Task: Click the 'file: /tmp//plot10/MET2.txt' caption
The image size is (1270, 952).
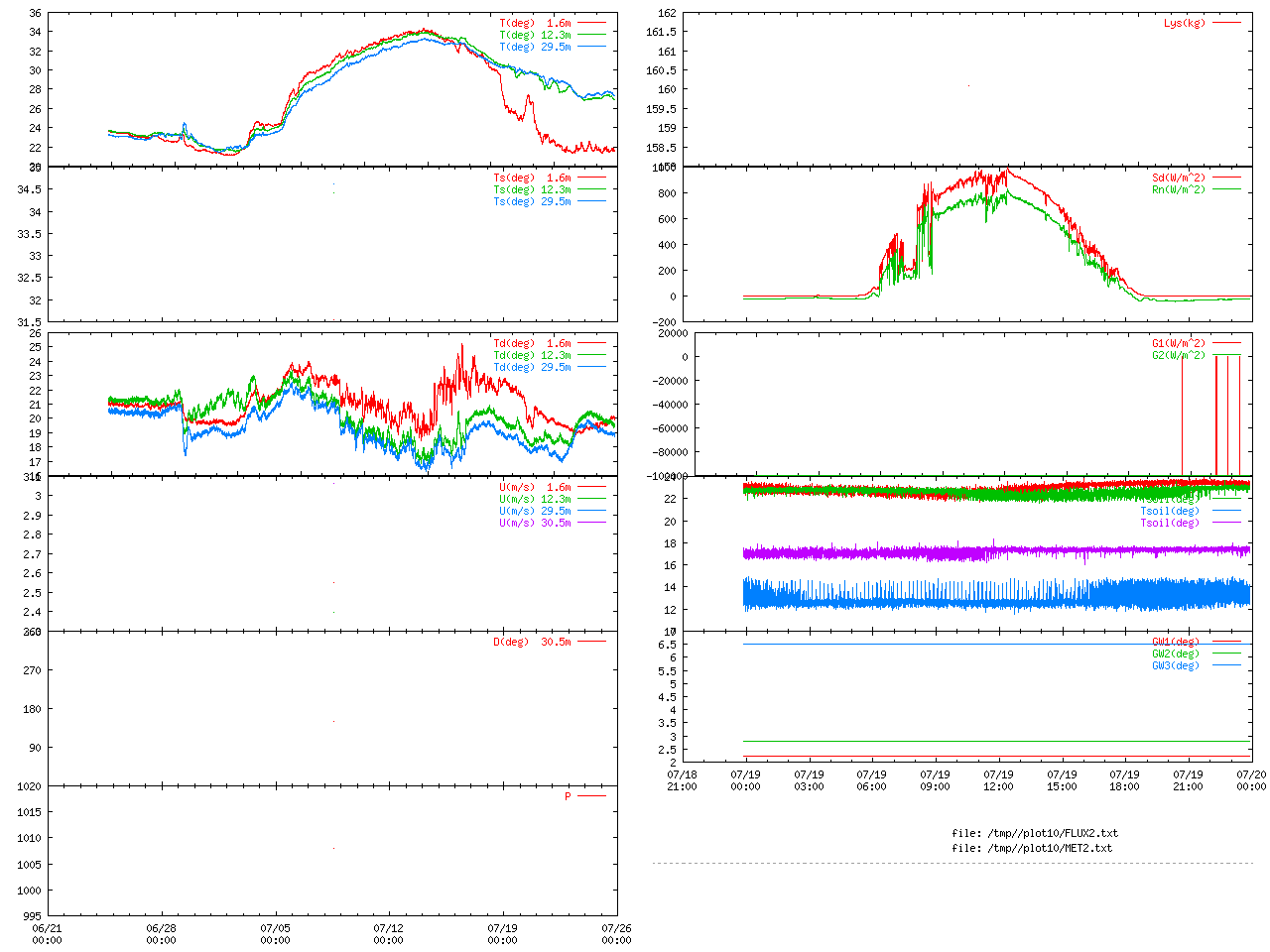Action: 1032,848
